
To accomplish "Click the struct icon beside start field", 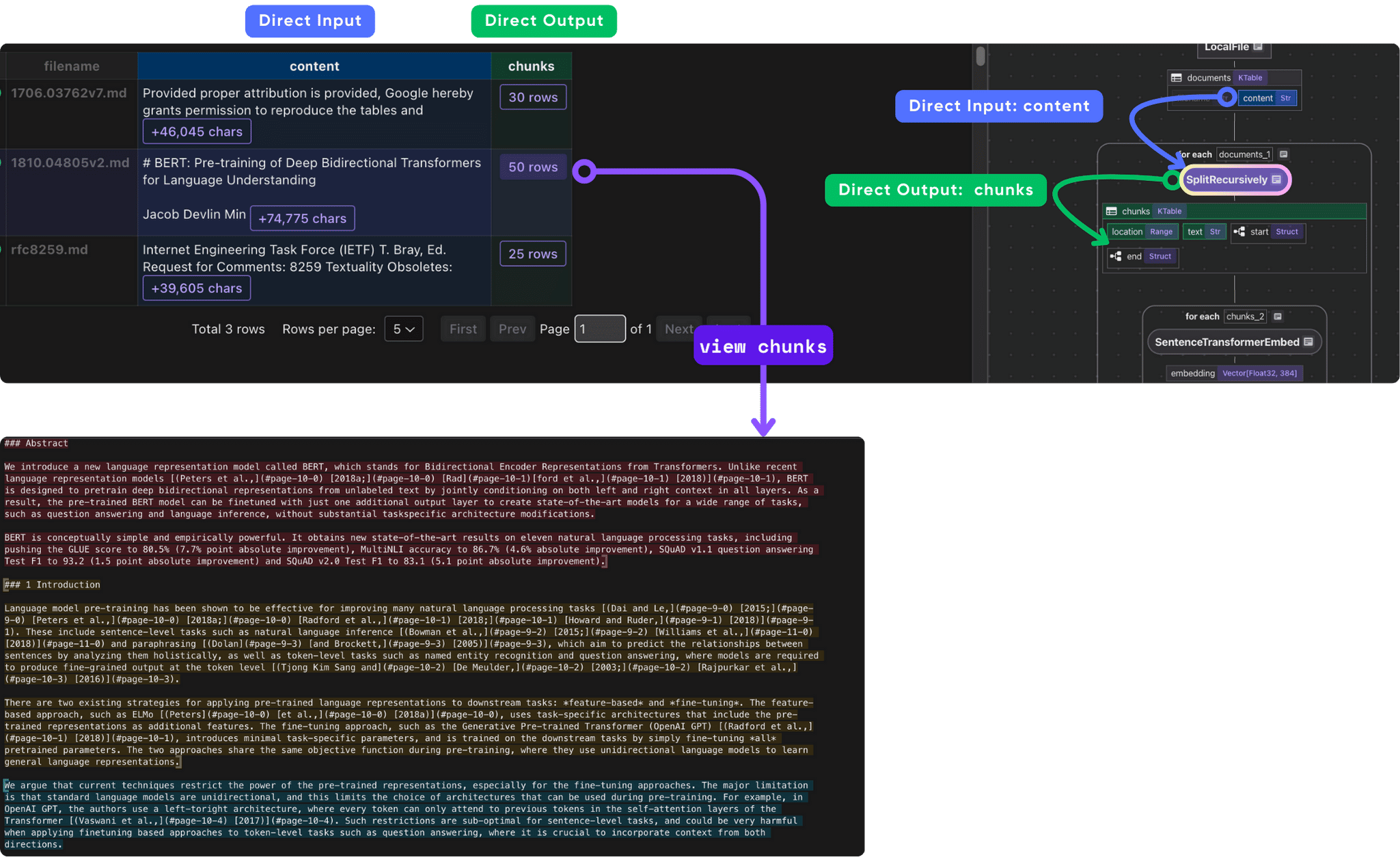I will (x=1239, y=231).
